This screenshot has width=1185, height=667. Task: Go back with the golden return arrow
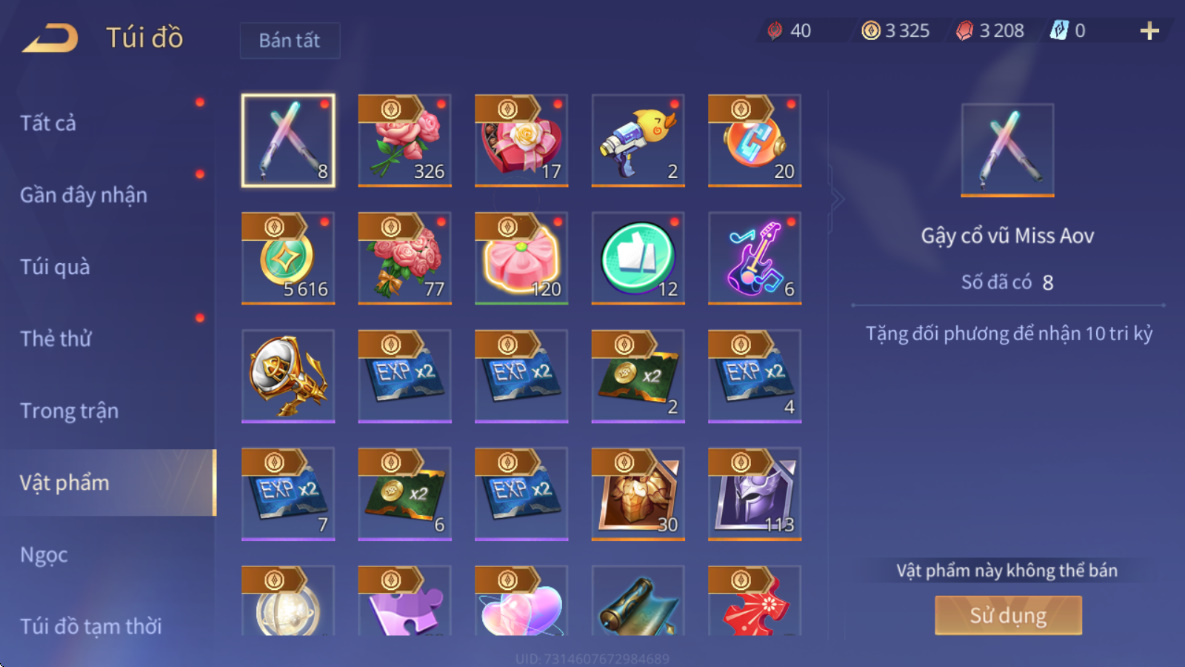(x=50, y=38)
